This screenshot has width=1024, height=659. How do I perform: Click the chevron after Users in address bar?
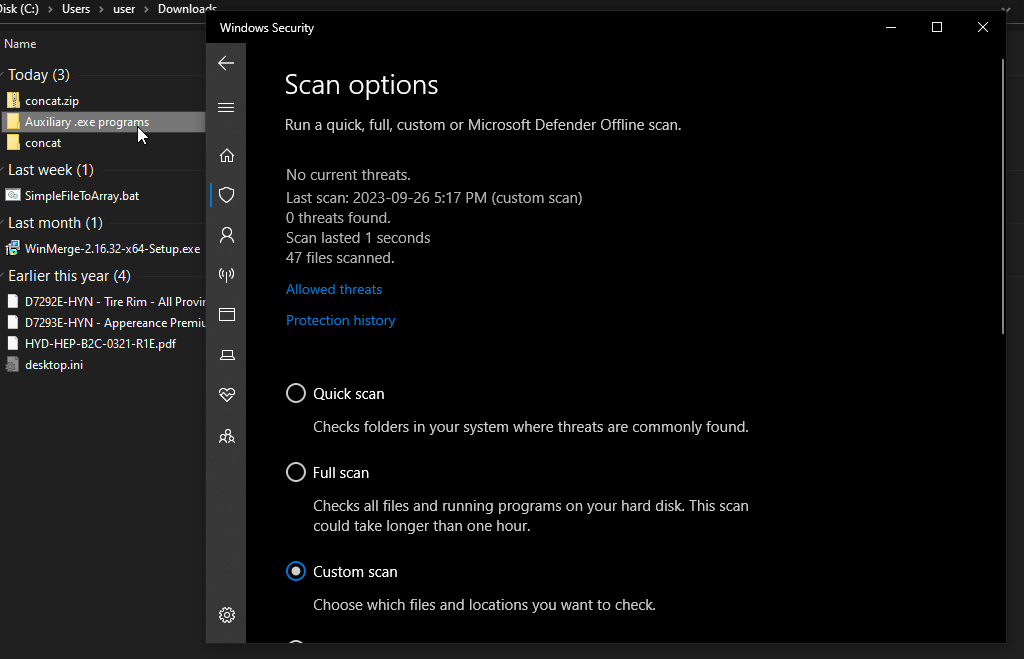pyautogui.click(x=102, y=9)
